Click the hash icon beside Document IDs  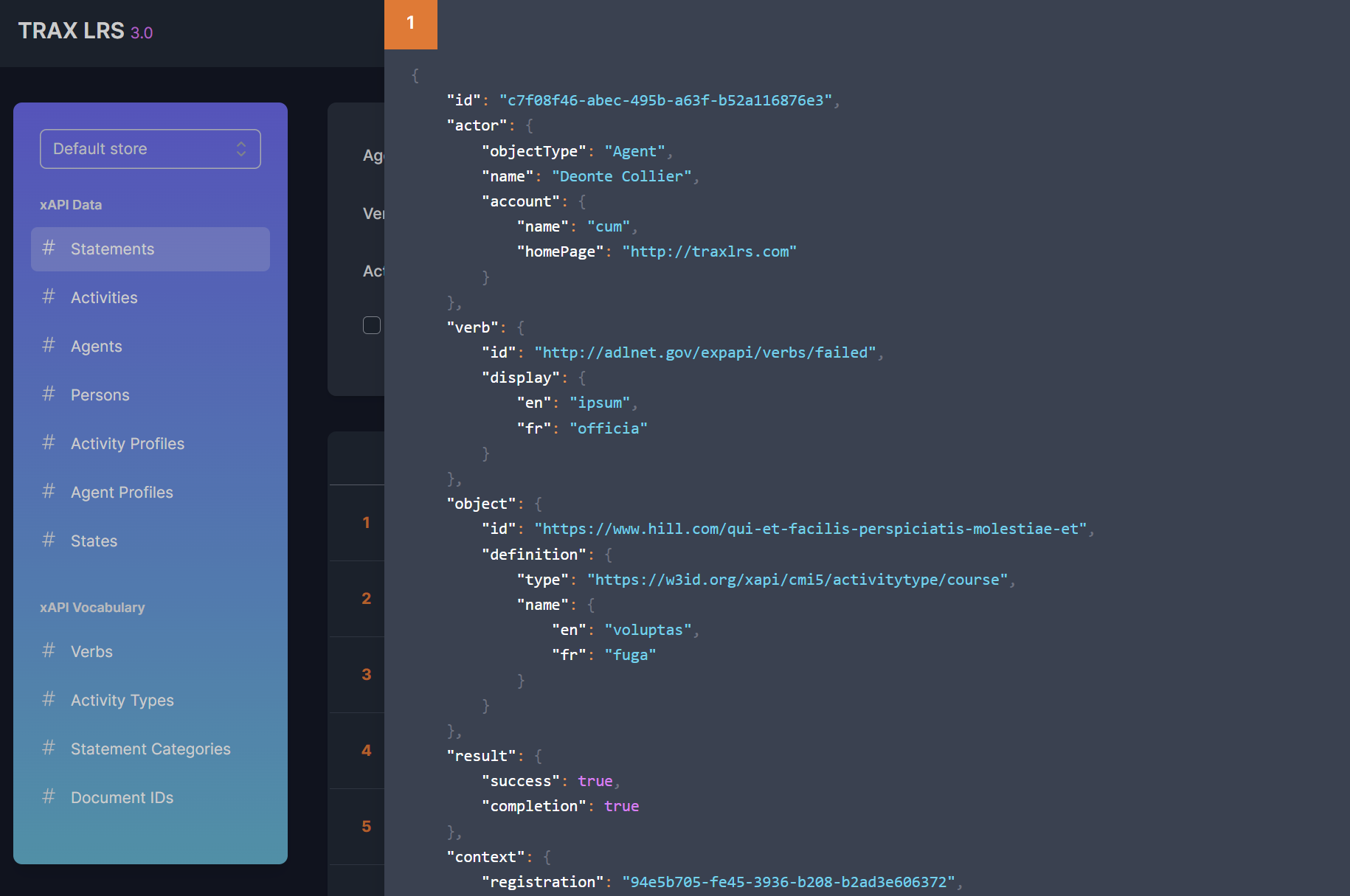point(49,797)
